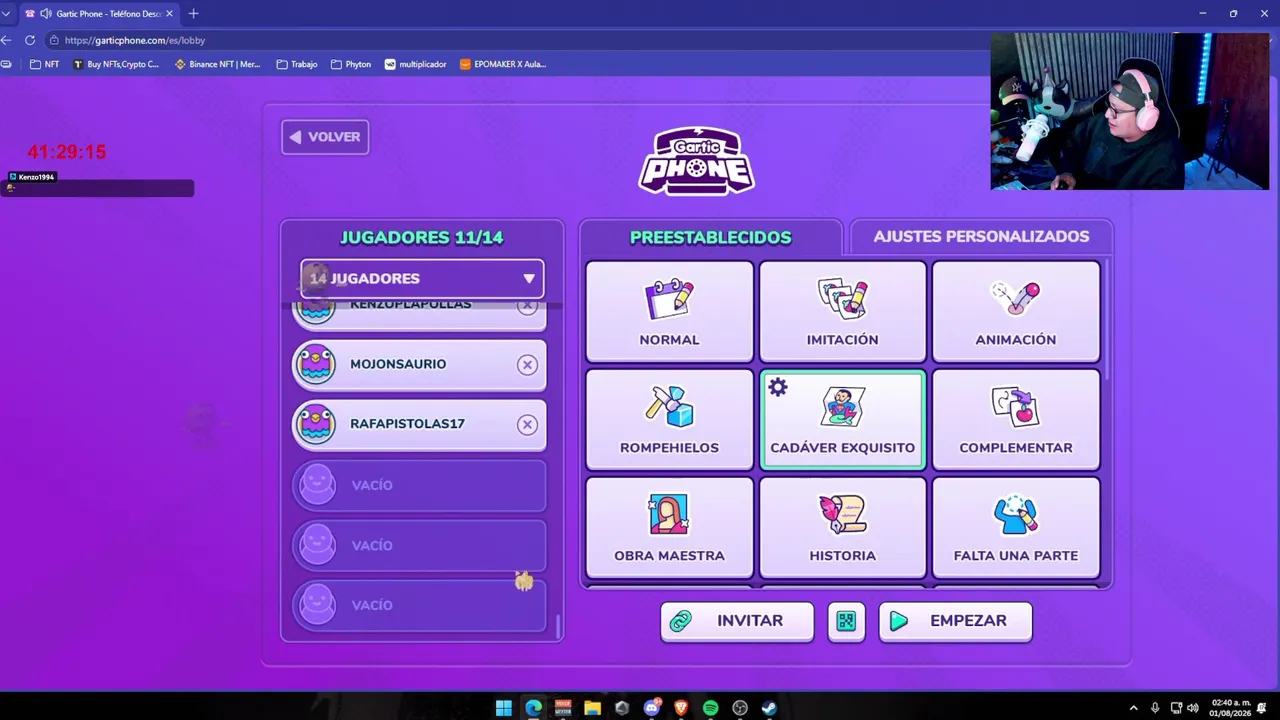Open Brave browser from the taskbar
Viewport: 1280px width, 720px height.
tap(681, 708)
